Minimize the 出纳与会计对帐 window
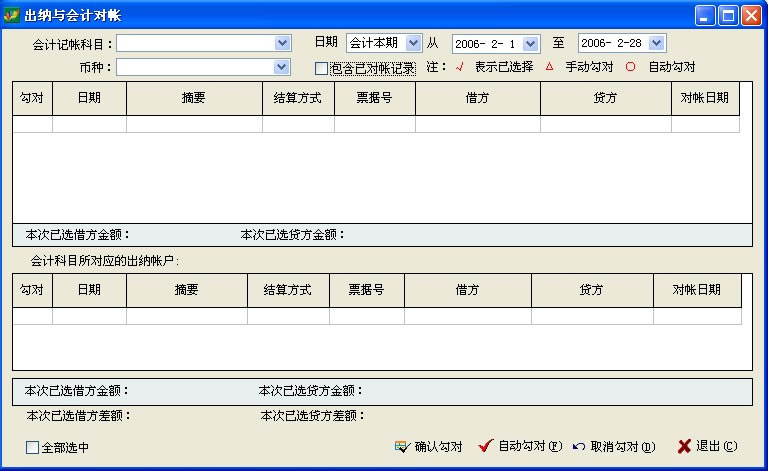 [706, 15]
